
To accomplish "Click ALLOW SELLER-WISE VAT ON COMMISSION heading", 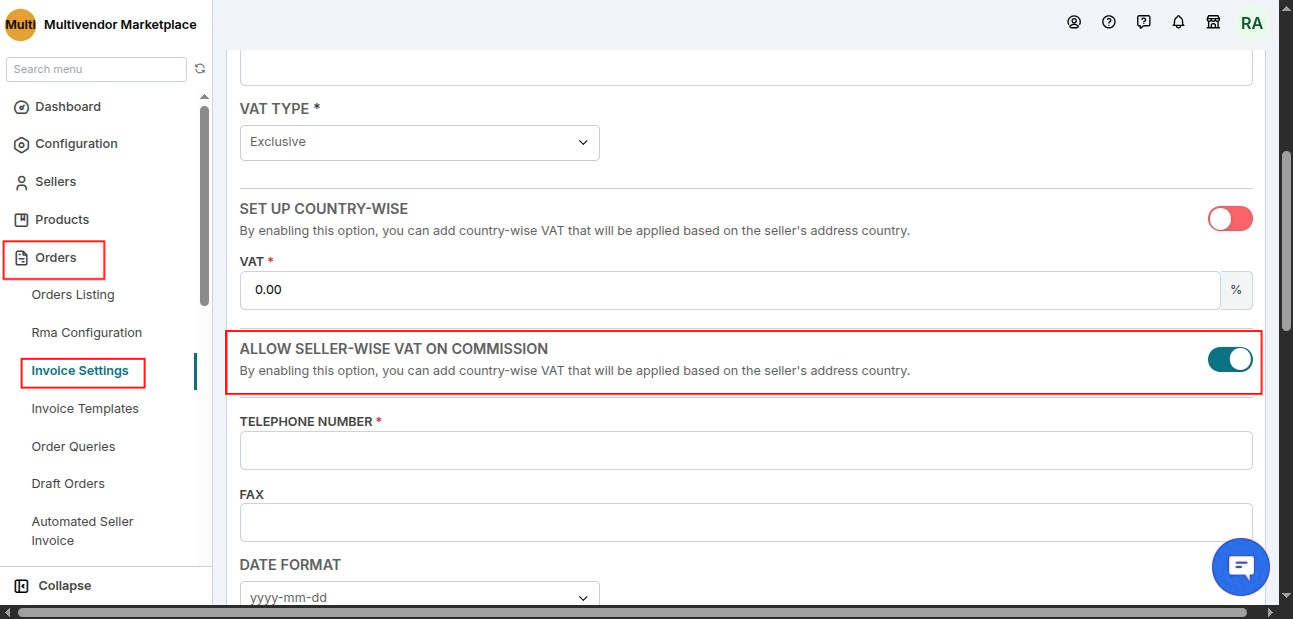I will 394,349.
